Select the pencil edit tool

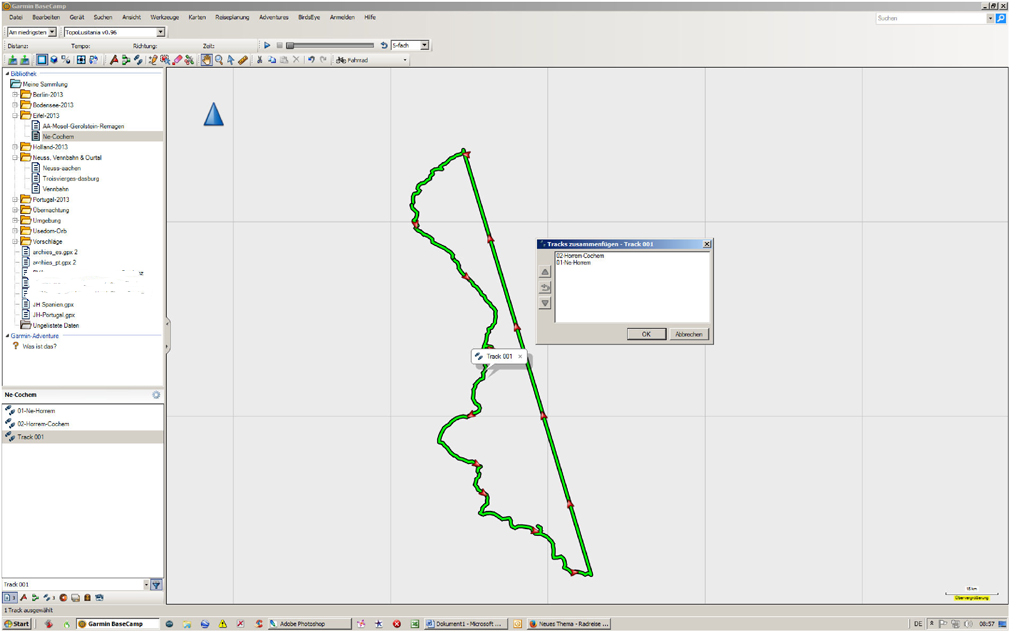tap(153, 60)
